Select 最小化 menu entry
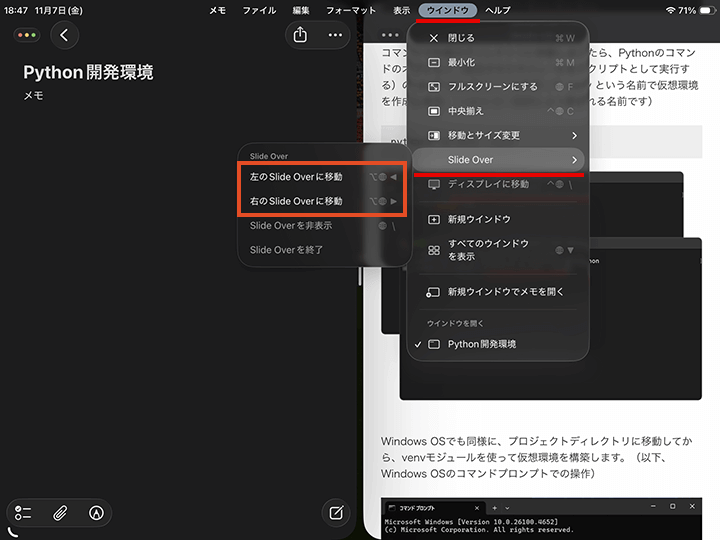This screenshot has height=540, width=720. [498, 62]
